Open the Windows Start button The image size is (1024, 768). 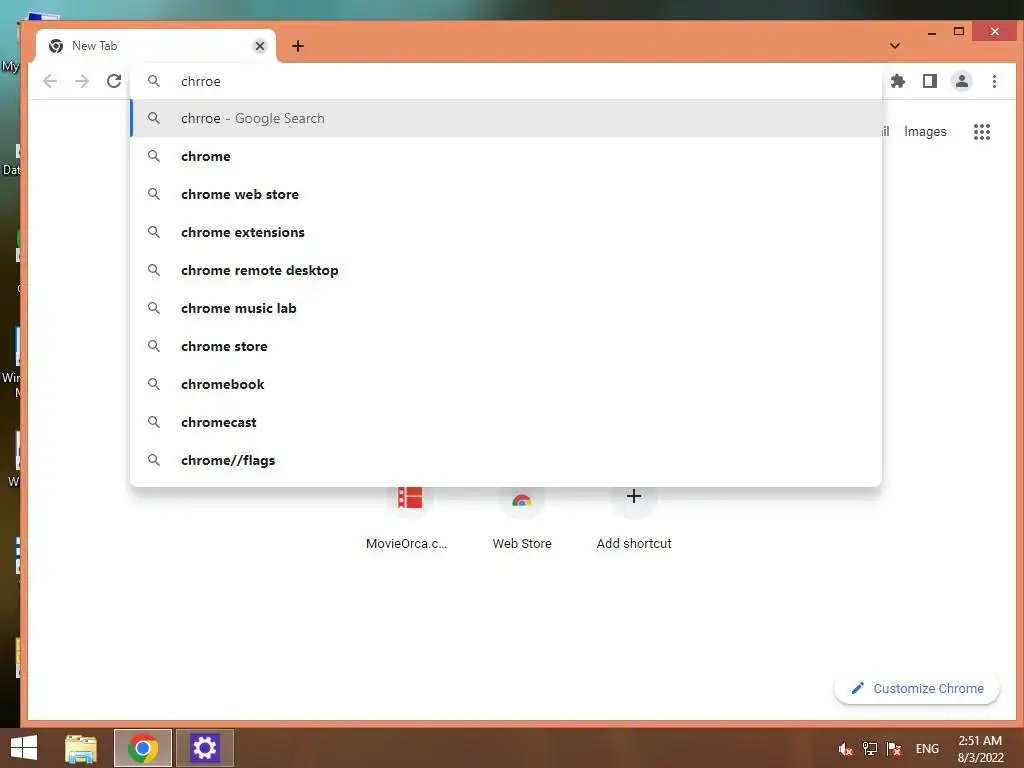[x=24, y=748]
